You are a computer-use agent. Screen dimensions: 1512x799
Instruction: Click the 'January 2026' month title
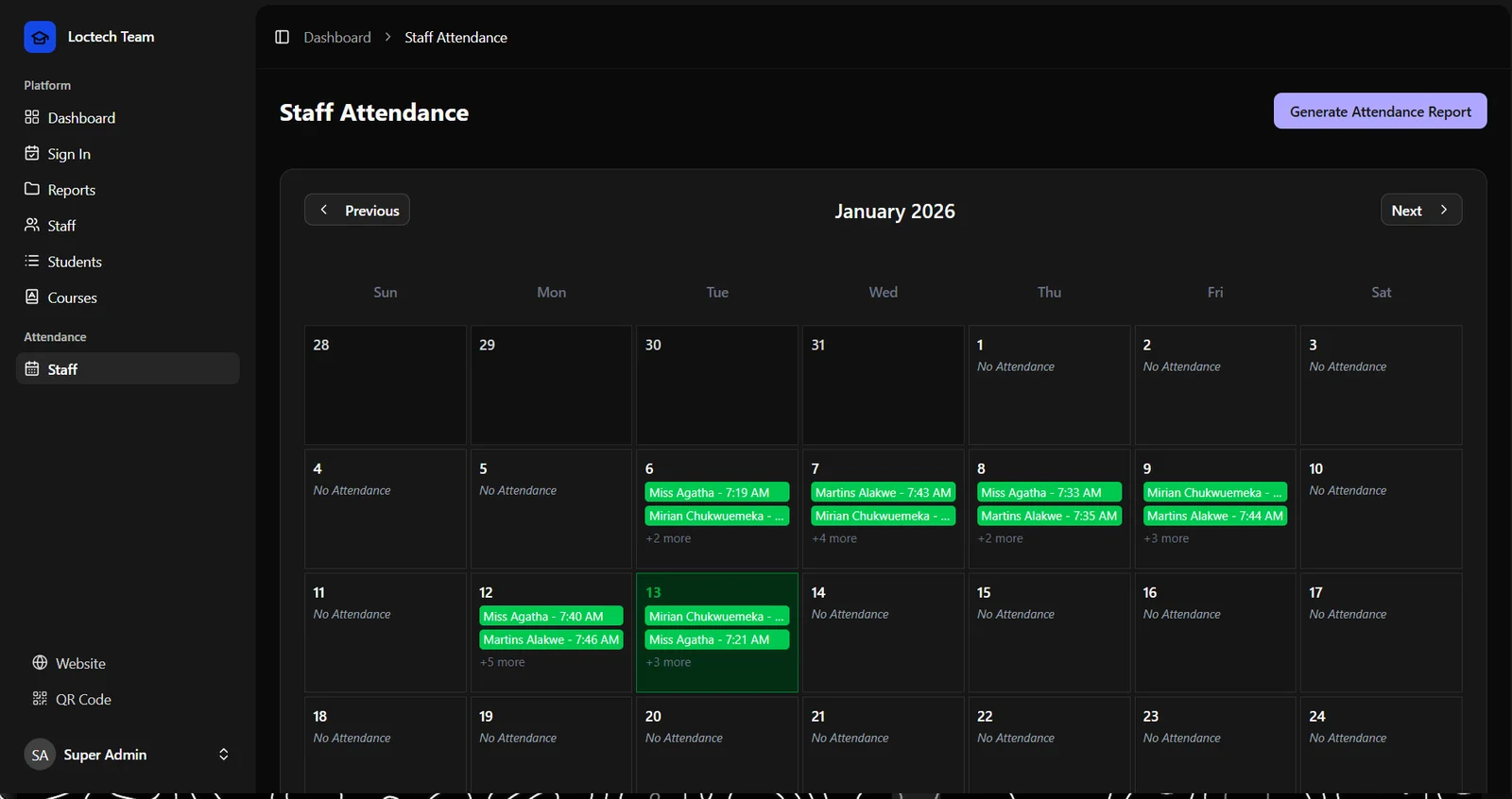[x=895, y=211]
